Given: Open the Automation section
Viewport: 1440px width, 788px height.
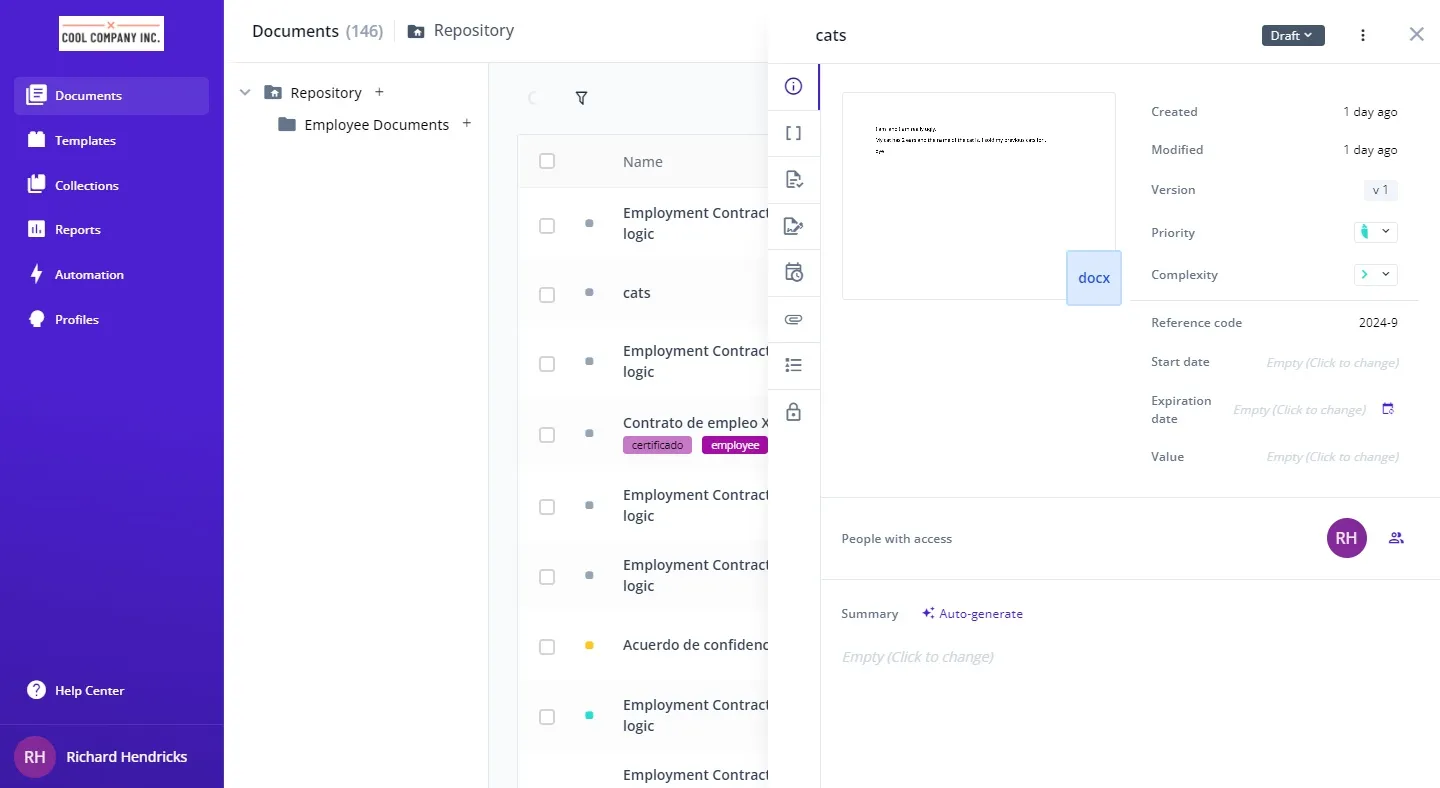Looking at the screenshot, I should coord(89,275).
